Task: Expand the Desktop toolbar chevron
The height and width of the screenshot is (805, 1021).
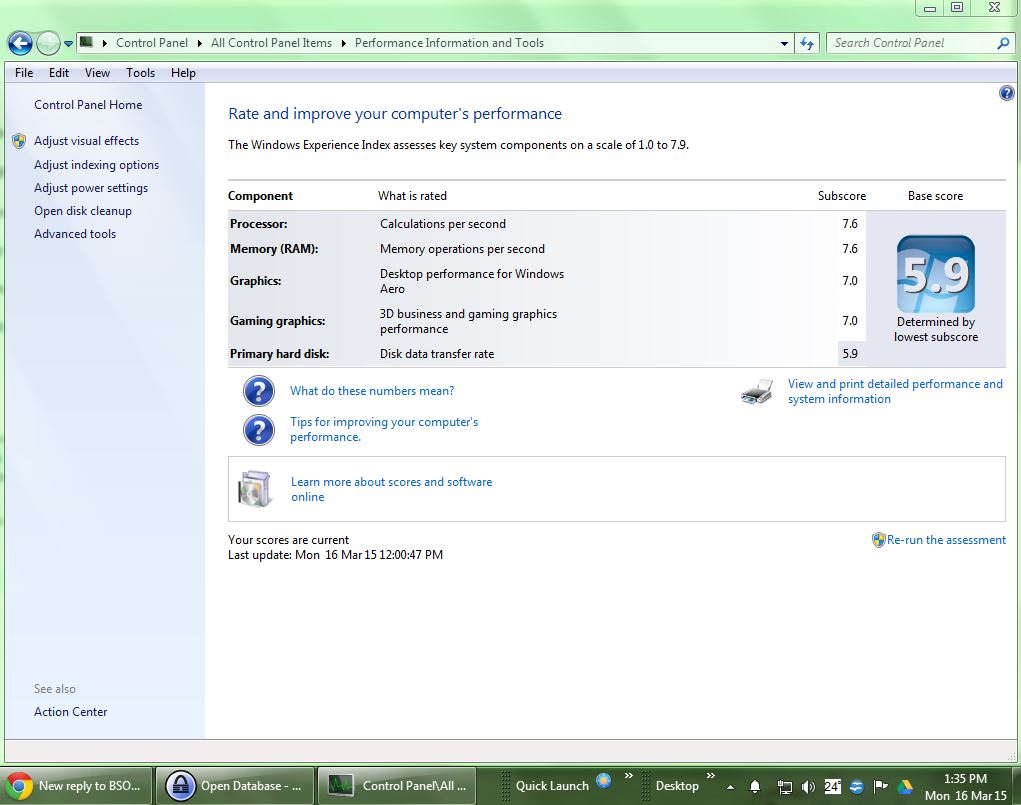Action: coord(710,776)
